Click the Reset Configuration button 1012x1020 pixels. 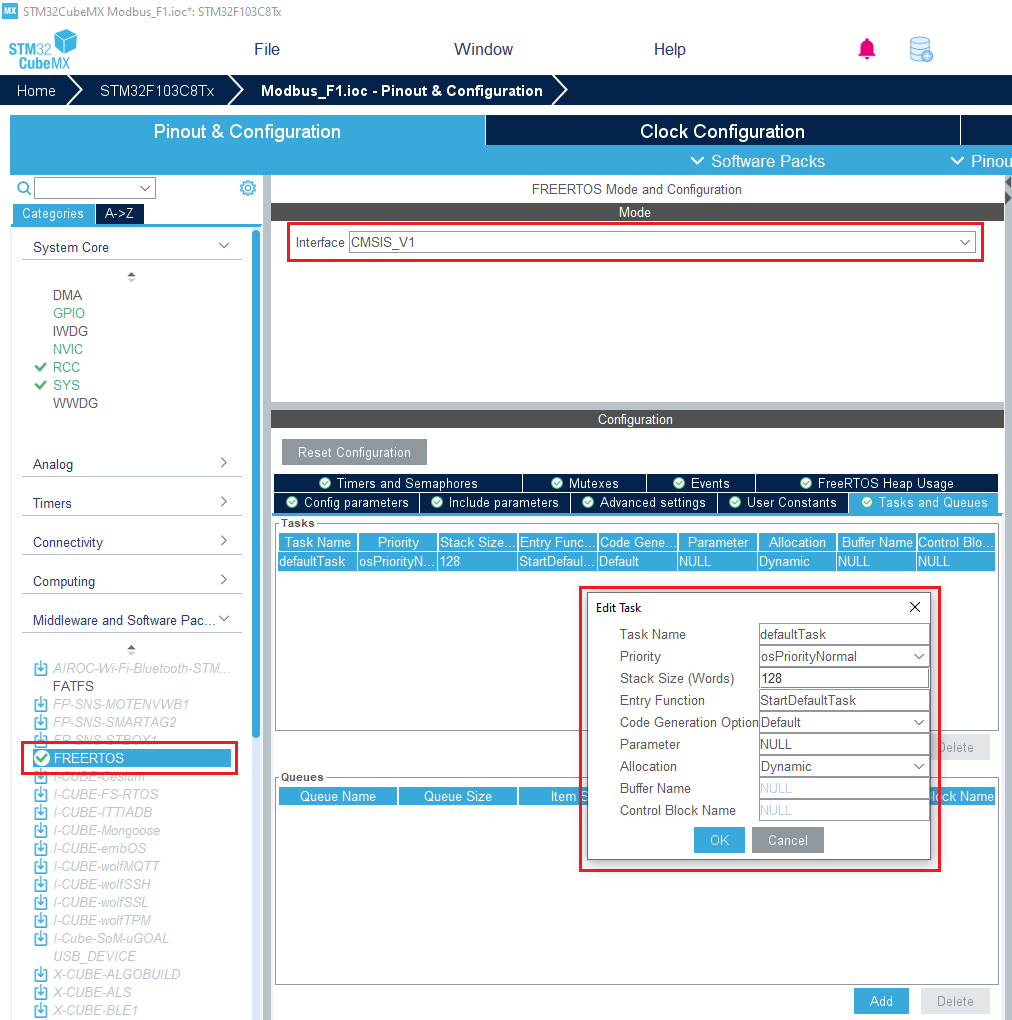[354, 452]
